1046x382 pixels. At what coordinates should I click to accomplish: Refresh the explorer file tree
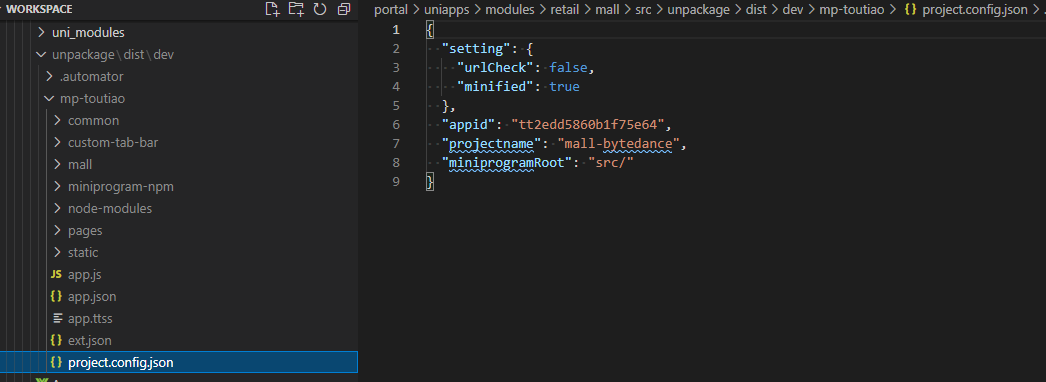click(320, 9)
